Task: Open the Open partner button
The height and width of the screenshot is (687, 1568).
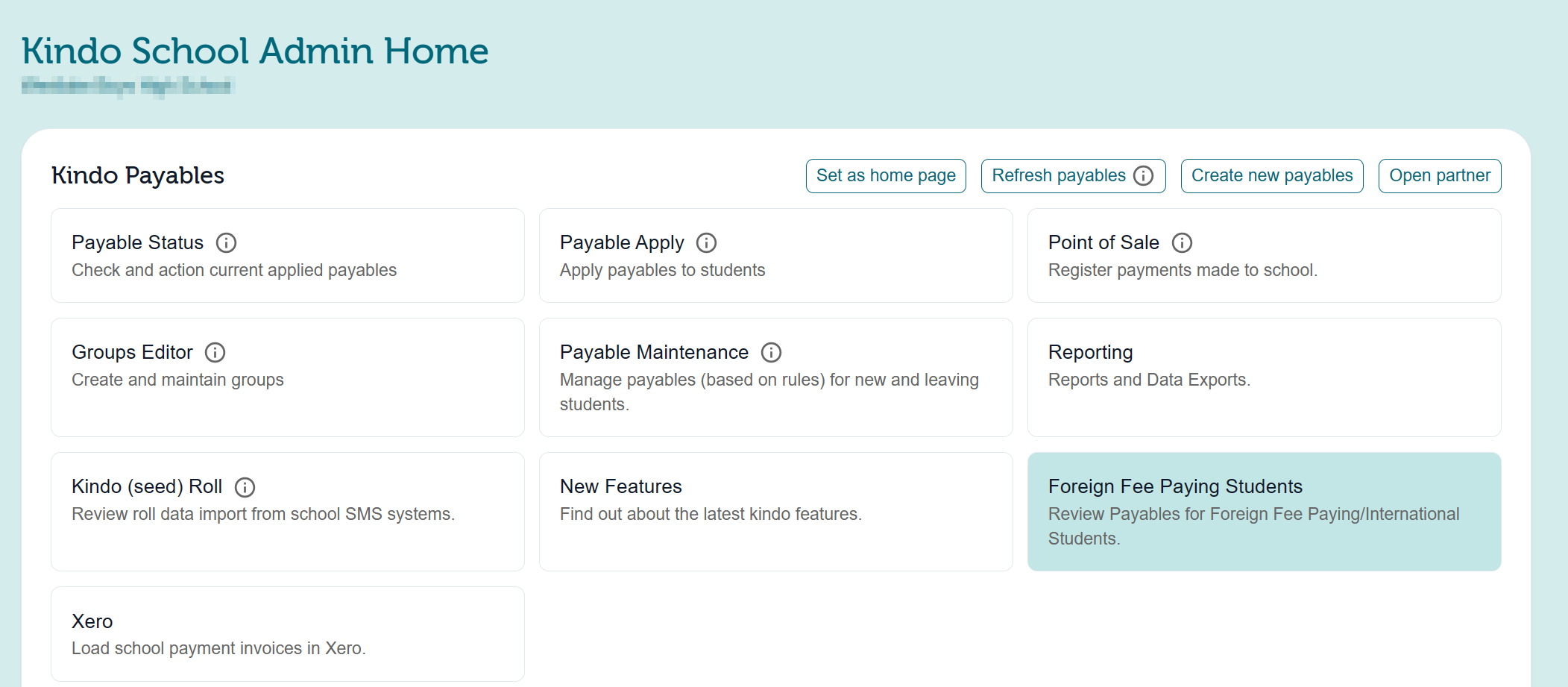Action: pyautogui.click(x=1440, y=176)
